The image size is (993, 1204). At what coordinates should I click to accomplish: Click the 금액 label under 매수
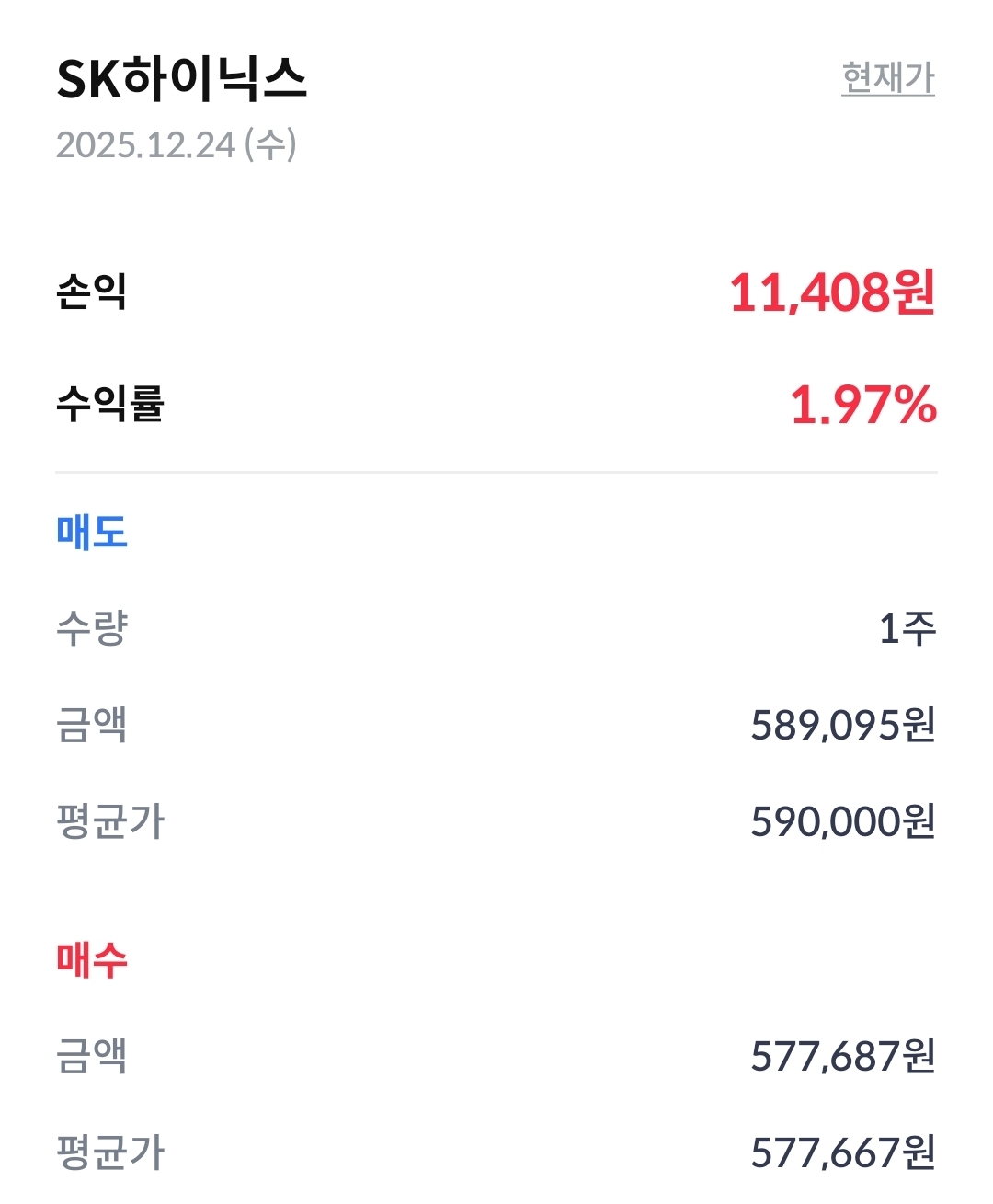(91, 1056)
